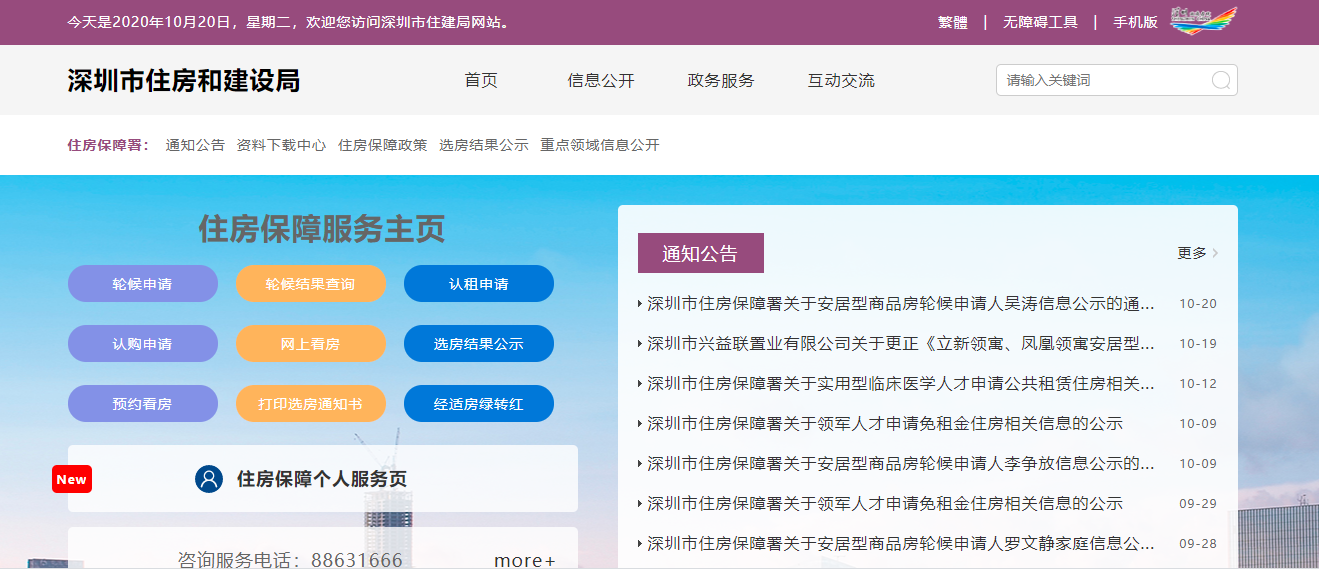Open 资料下载中心
Viewport: 1319px width, 569px height.
pyautogui.click(x=281, y=145)
